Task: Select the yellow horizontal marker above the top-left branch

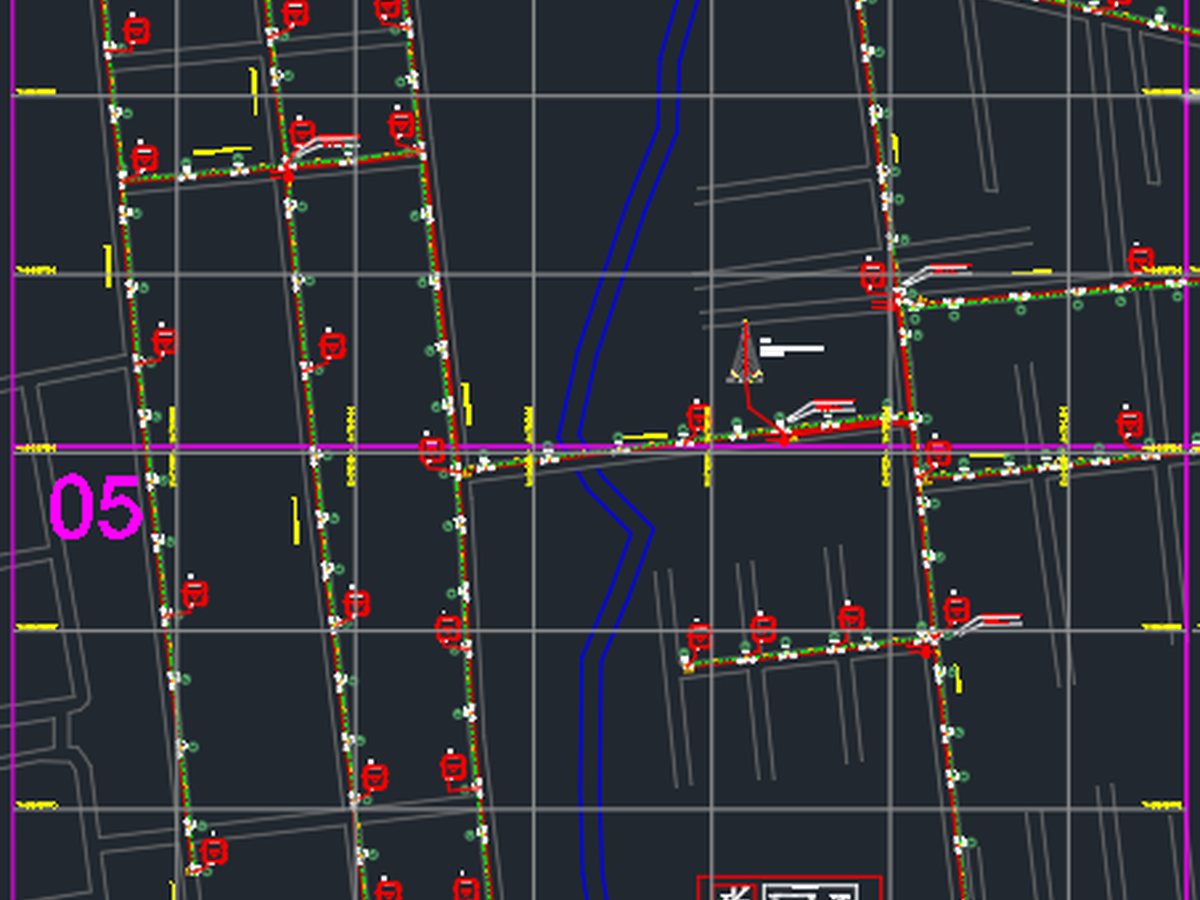Action: 221,151
